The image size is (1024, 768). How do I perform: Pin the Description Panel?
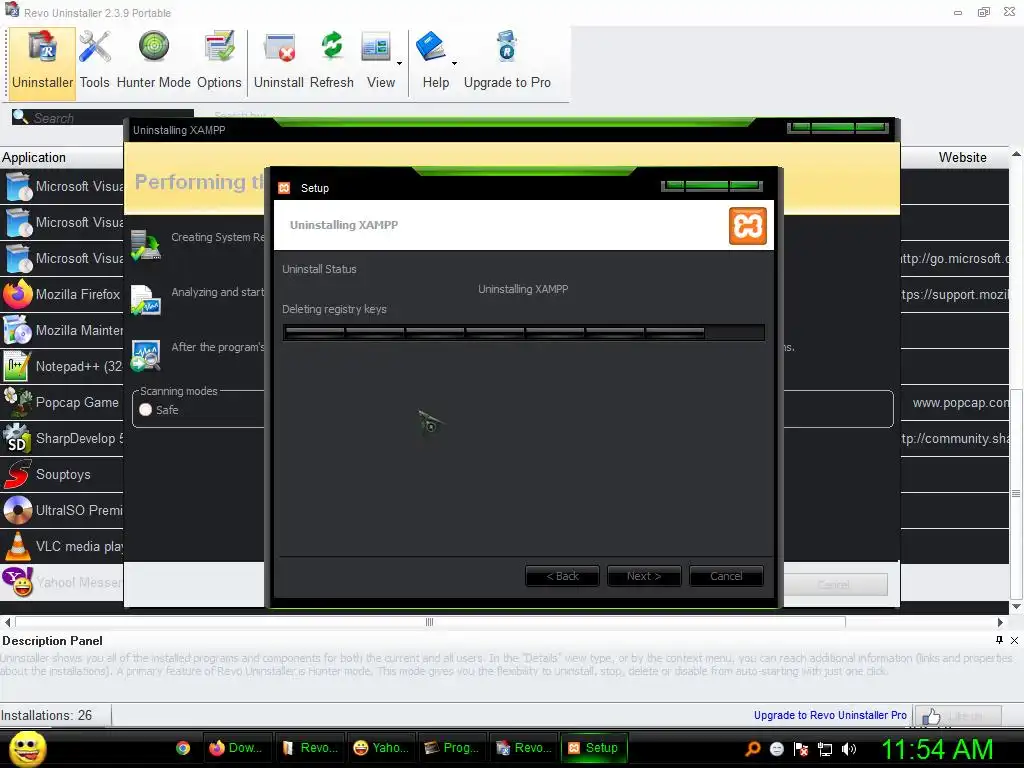[x=999, y=640]
